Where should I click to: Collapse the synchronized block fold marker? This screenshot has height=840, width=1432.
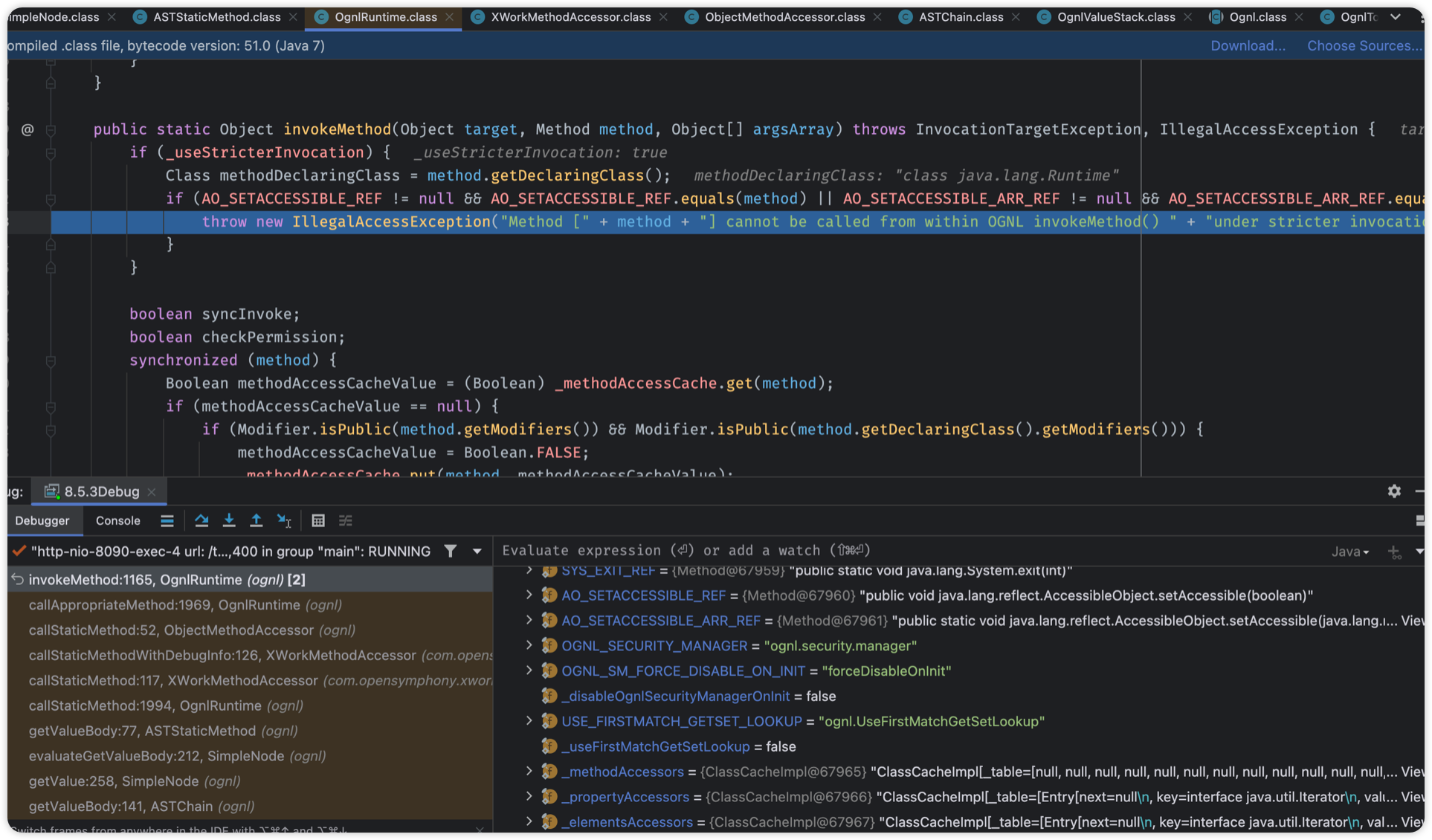[51, 361]
